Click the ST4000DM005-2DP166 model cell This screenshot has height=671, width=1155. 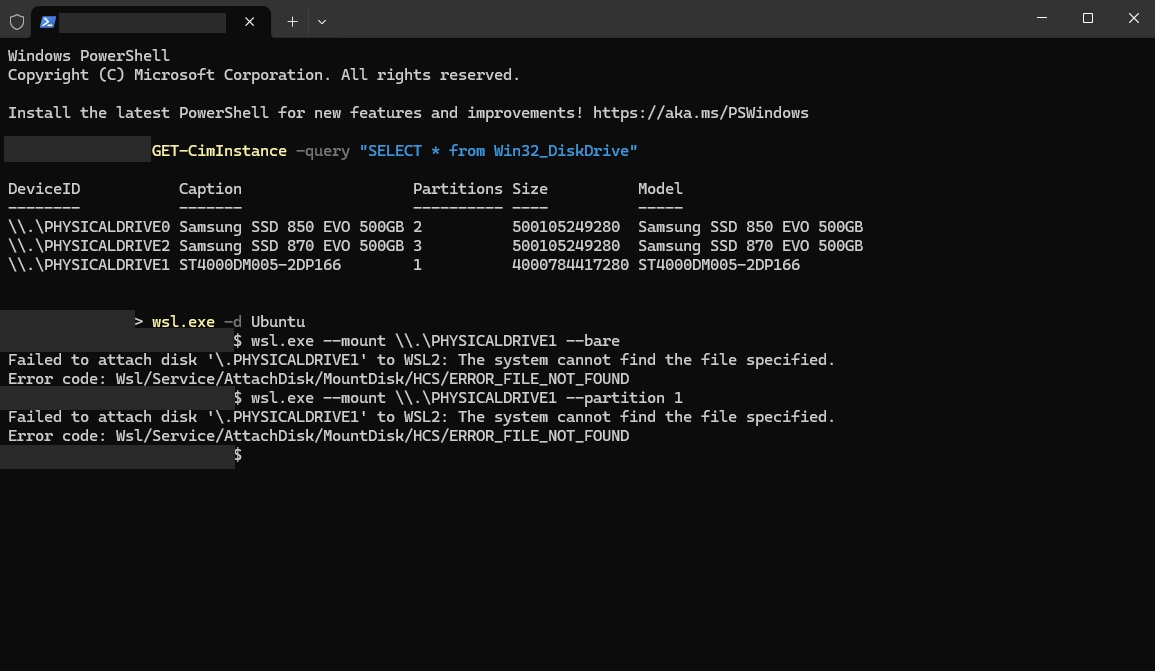coord(719,265)
